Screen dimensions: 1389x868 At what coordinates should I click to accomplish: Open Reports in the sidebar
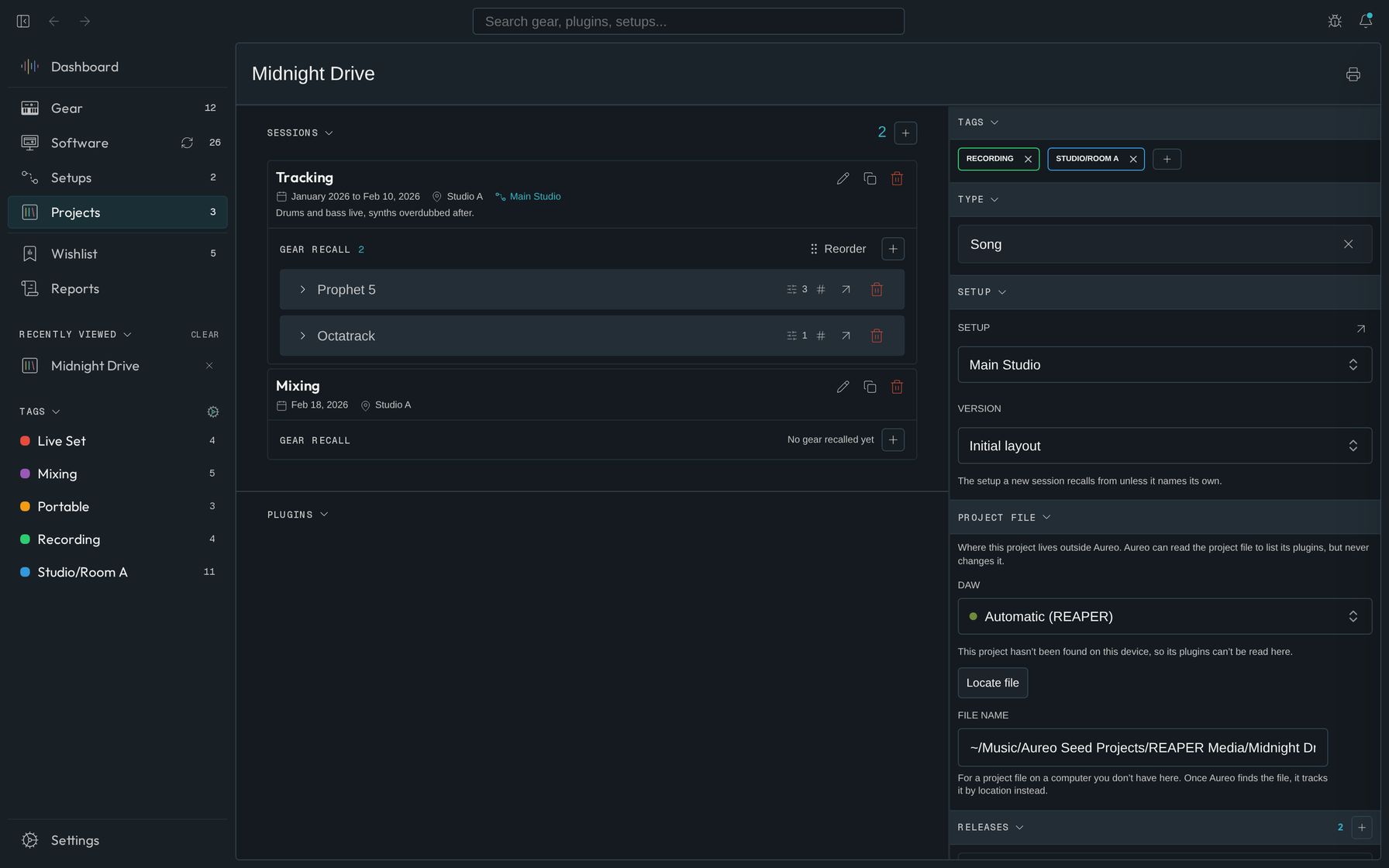tap(118, 289)
